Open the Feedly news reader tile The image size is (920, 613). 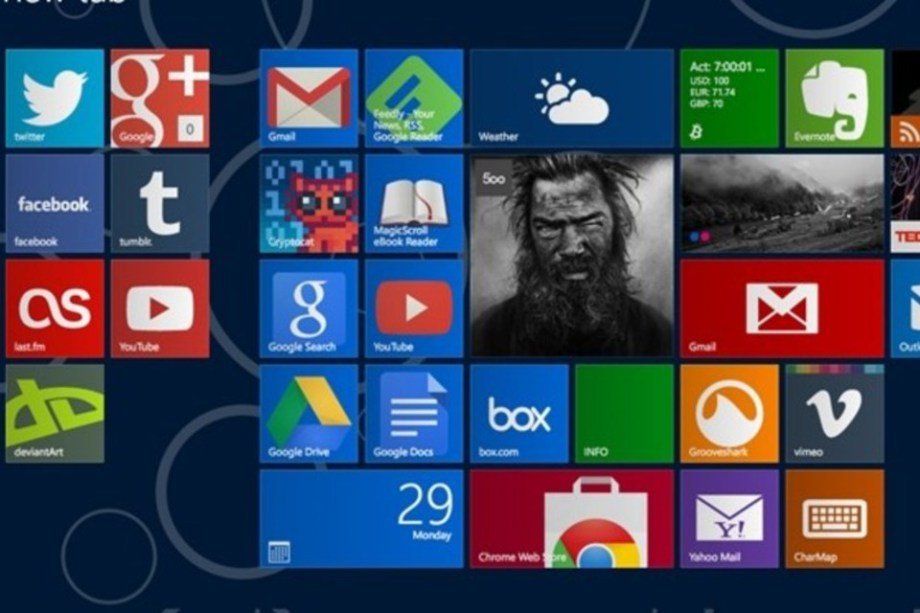click(x=414, y=98)
